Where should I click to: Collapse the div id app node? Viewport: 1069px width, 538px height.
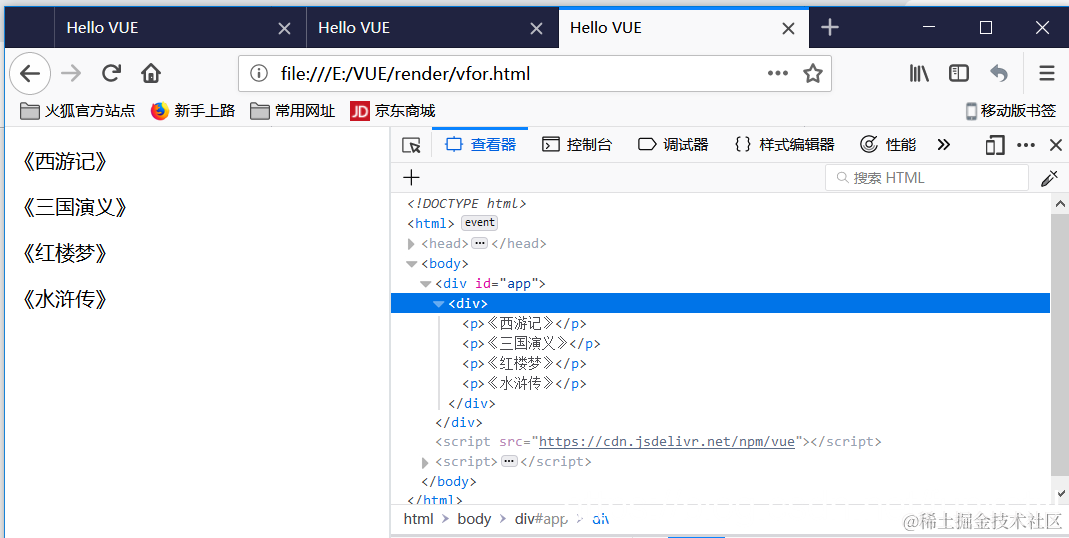tap(425, 284)
